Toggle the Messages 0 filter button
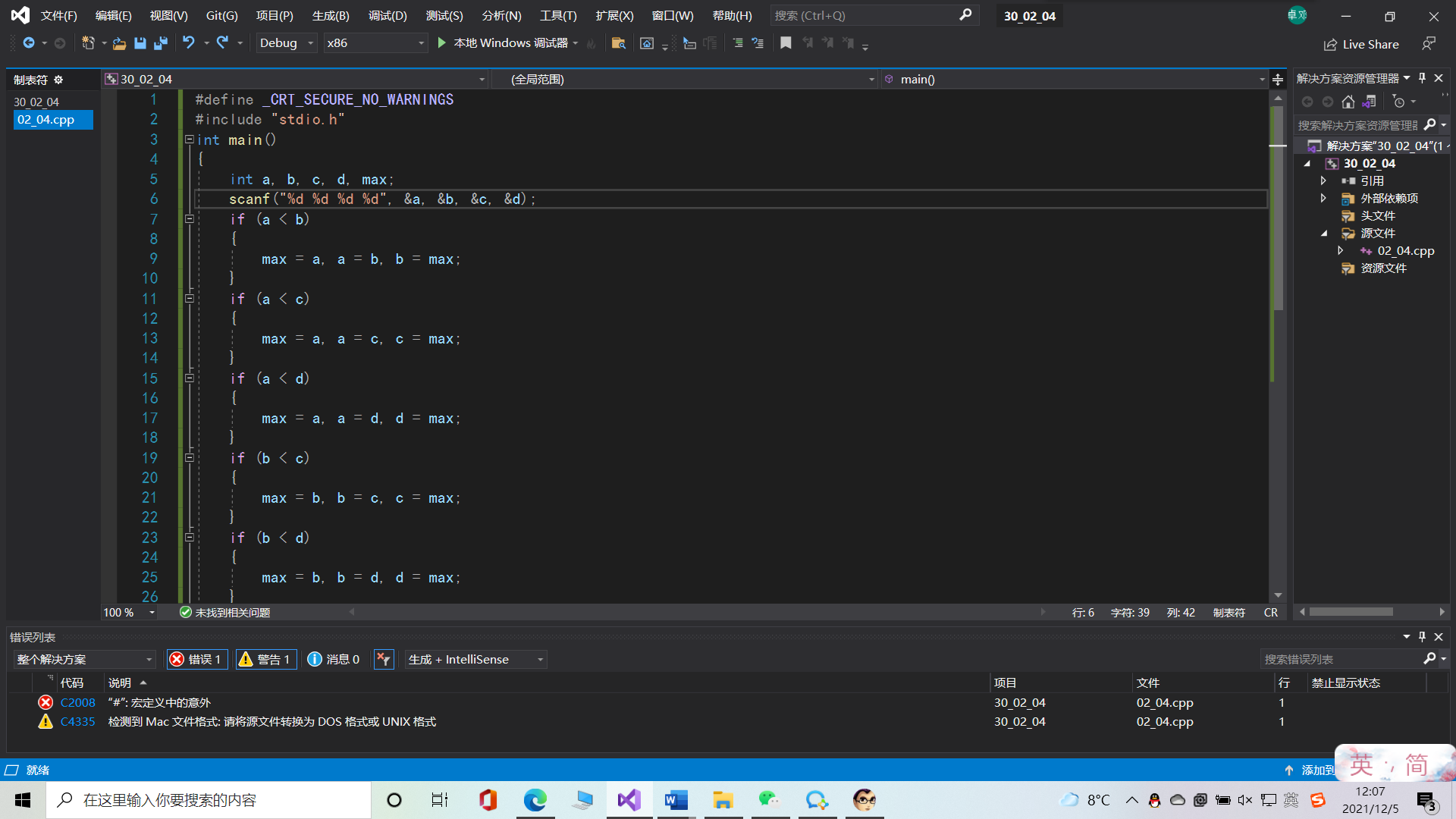 [334, 659]
